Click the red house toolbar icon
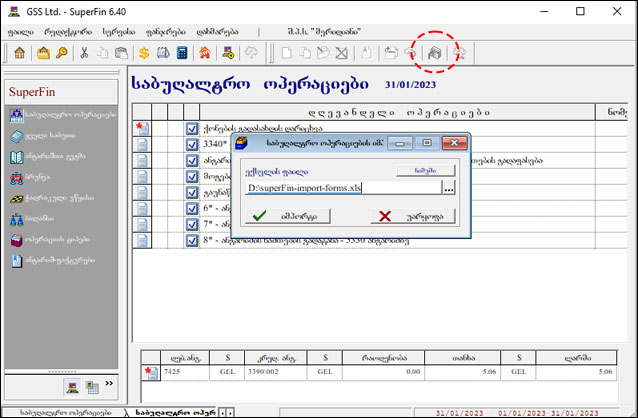The width and height of the screenshot is (638, 418). tap(205, 53)
